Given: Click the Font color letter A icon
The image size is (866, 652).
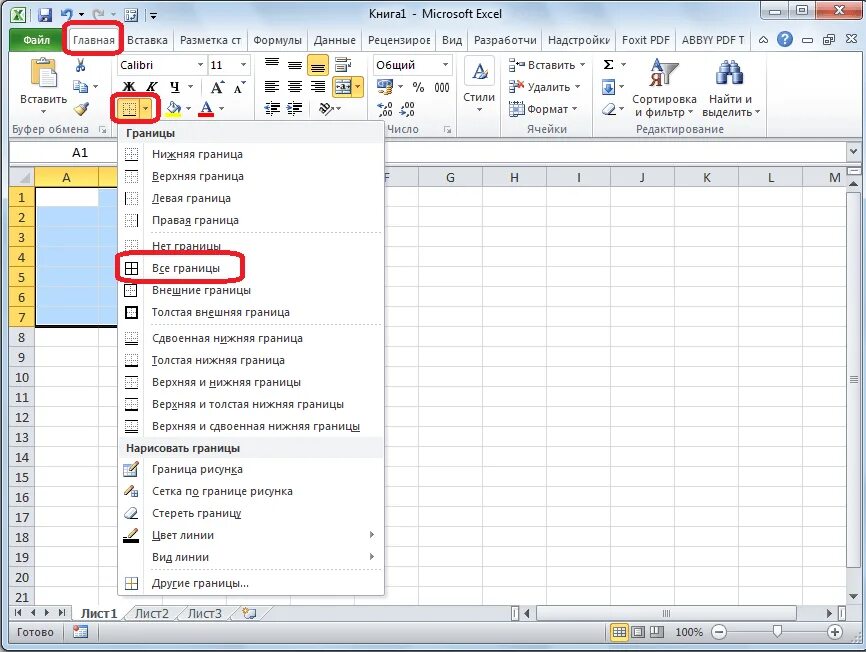Looking at the screenshot, I should click(x=207, y=108).
